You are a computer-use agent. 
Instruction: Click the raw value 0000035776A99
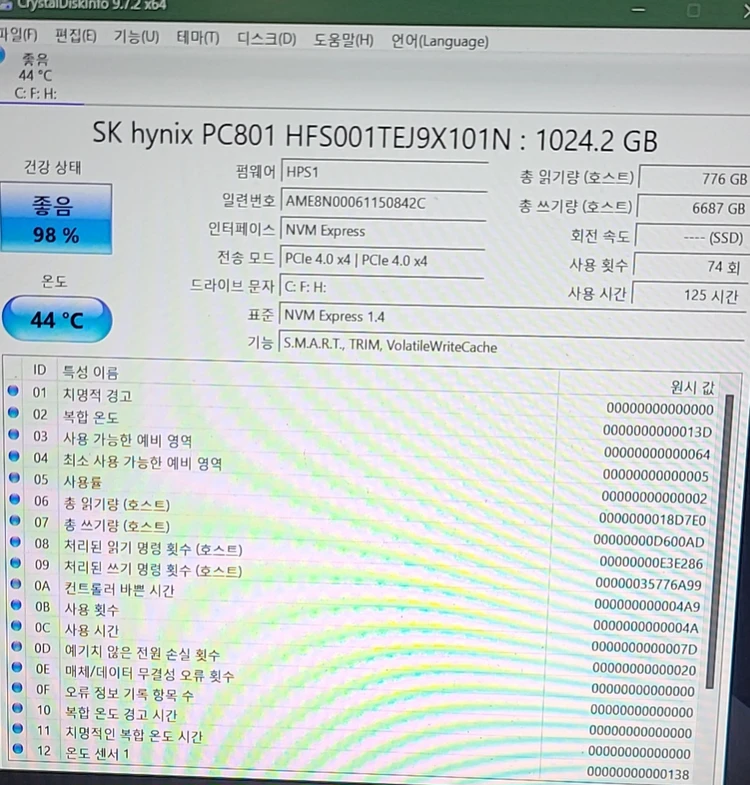pos(648,584)
